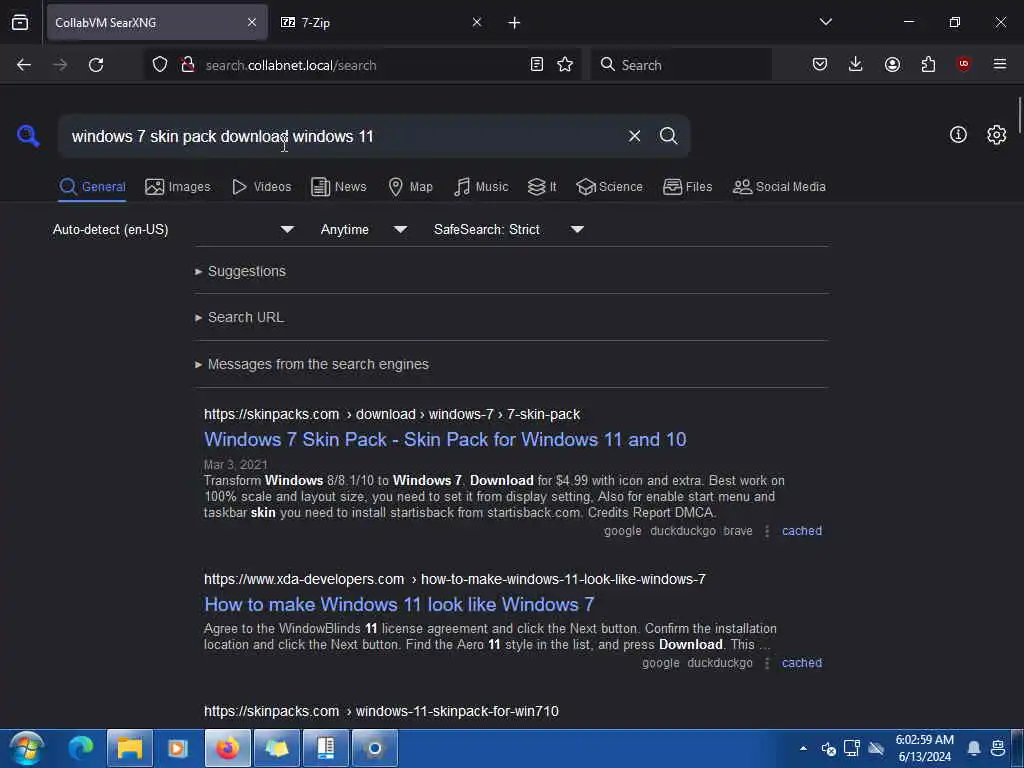The height and width of the screenshot is (768, 1024).
Task: Switch to the Images category tab
Action: 178,187
